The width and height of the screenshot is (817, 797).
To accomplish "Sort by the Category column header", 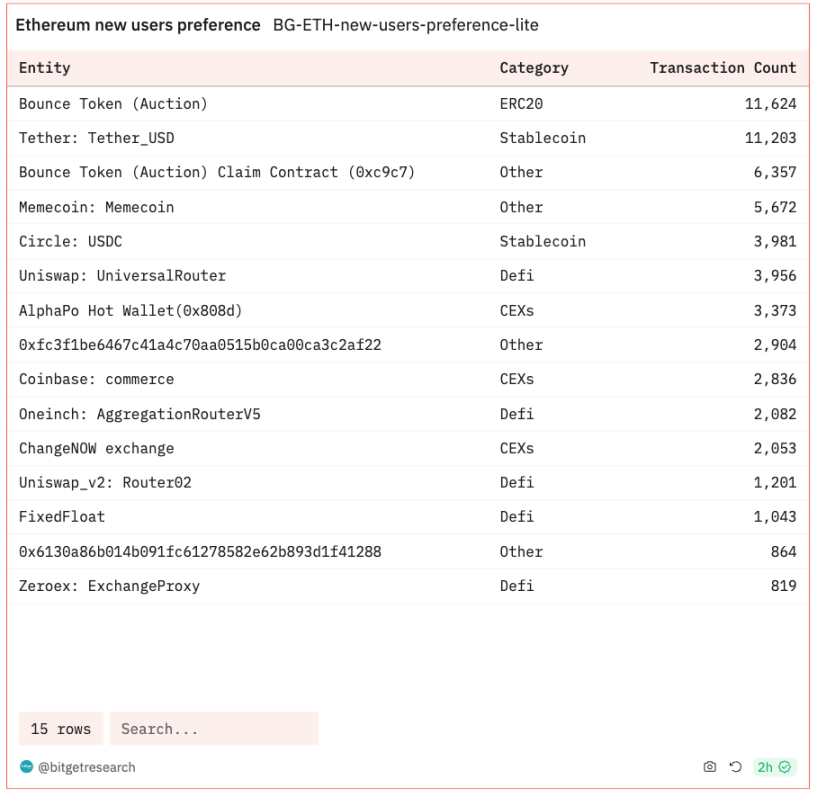I will 533,68.
